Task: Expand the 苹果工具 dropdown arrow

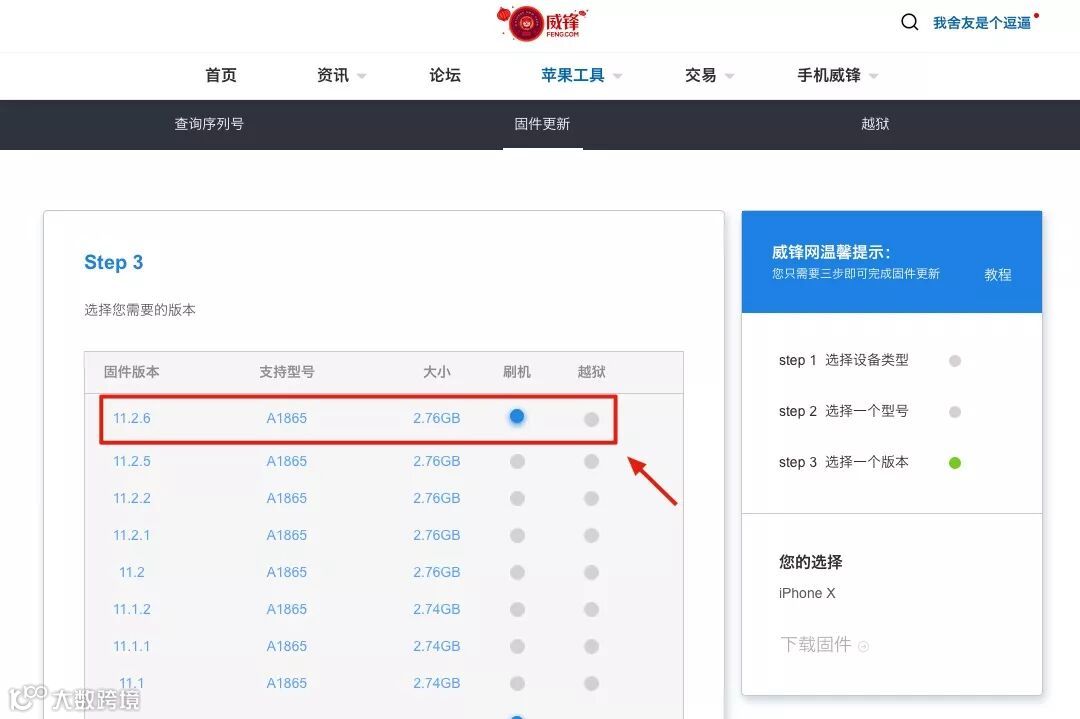Action: 617,76
